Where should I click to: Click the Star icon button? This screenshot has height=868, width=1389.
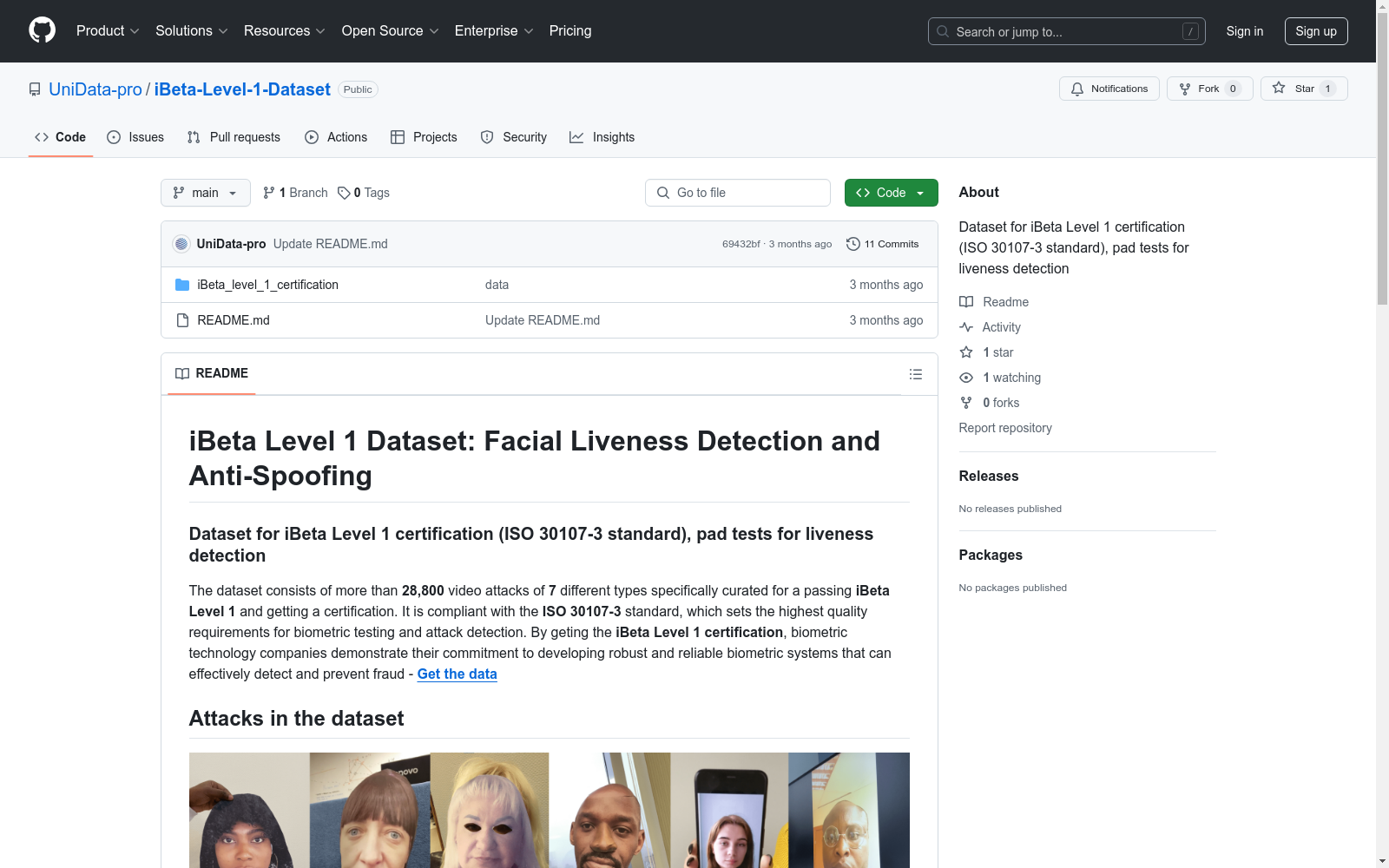click(1279, 88)
